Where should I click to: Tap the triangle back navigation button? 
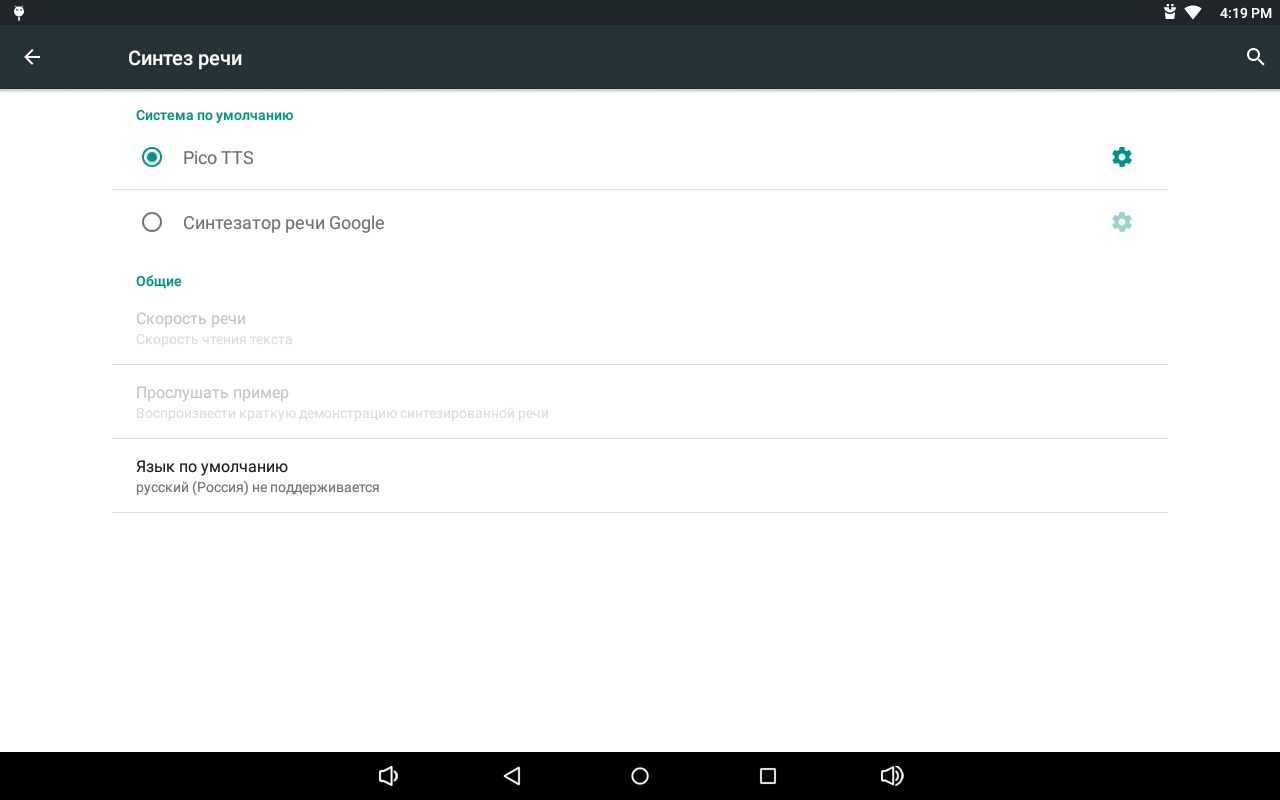tap(512, 776)
